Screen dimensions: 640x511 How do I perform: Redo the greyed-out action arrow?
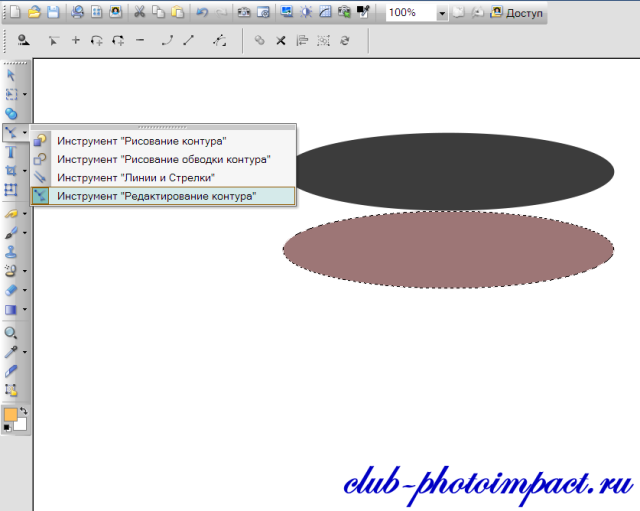pos(221,13)
